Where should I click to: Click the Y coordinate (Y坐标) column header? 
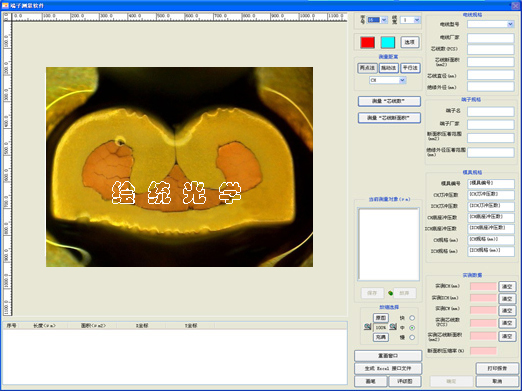coord(191,326)
